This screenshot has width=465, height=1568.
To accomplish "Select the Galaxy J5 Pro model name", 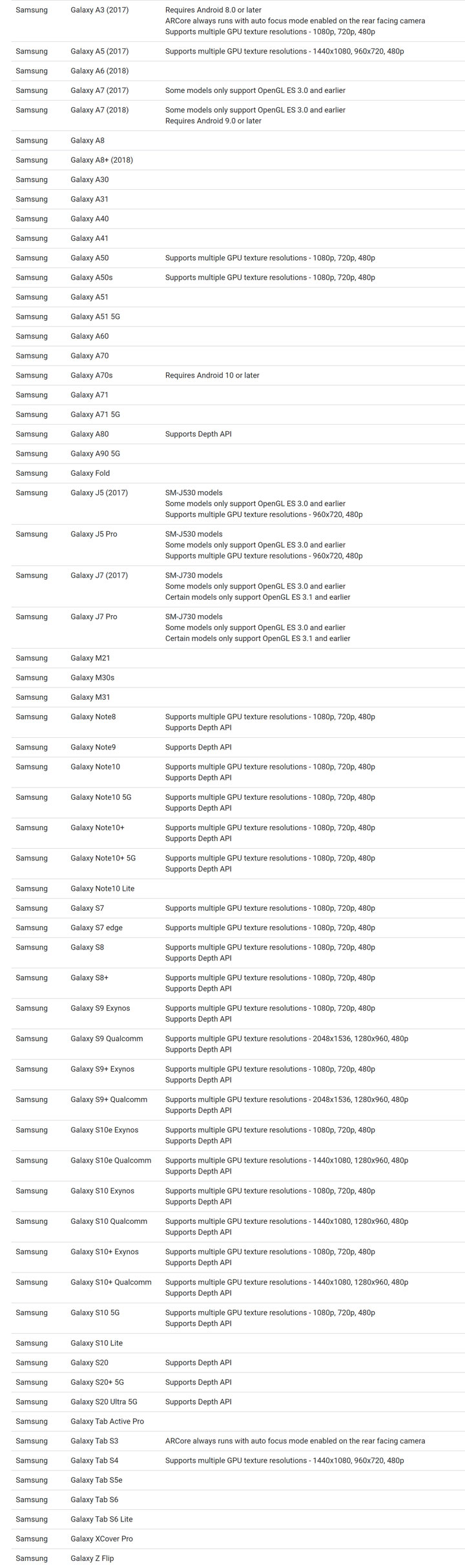I will [94, 535].
